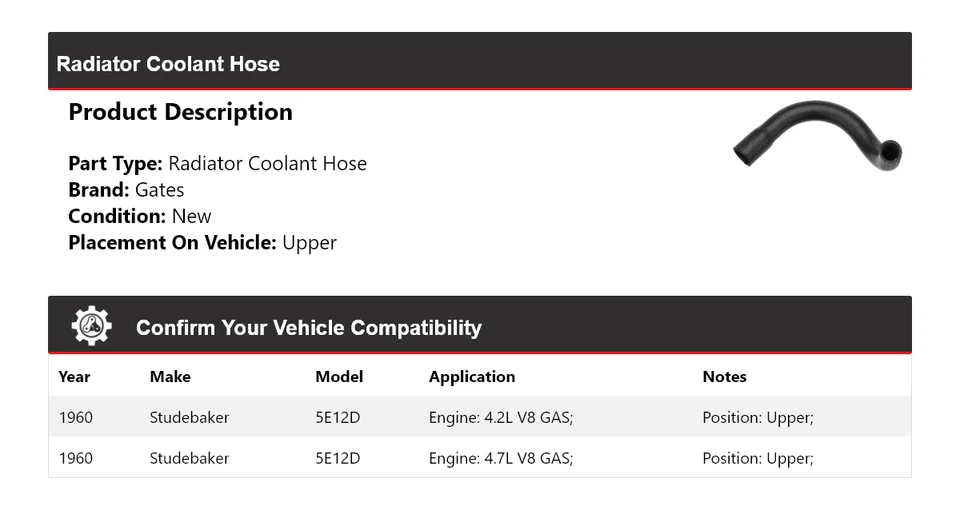Click the Product Description heading

click(x=180, y=112)
